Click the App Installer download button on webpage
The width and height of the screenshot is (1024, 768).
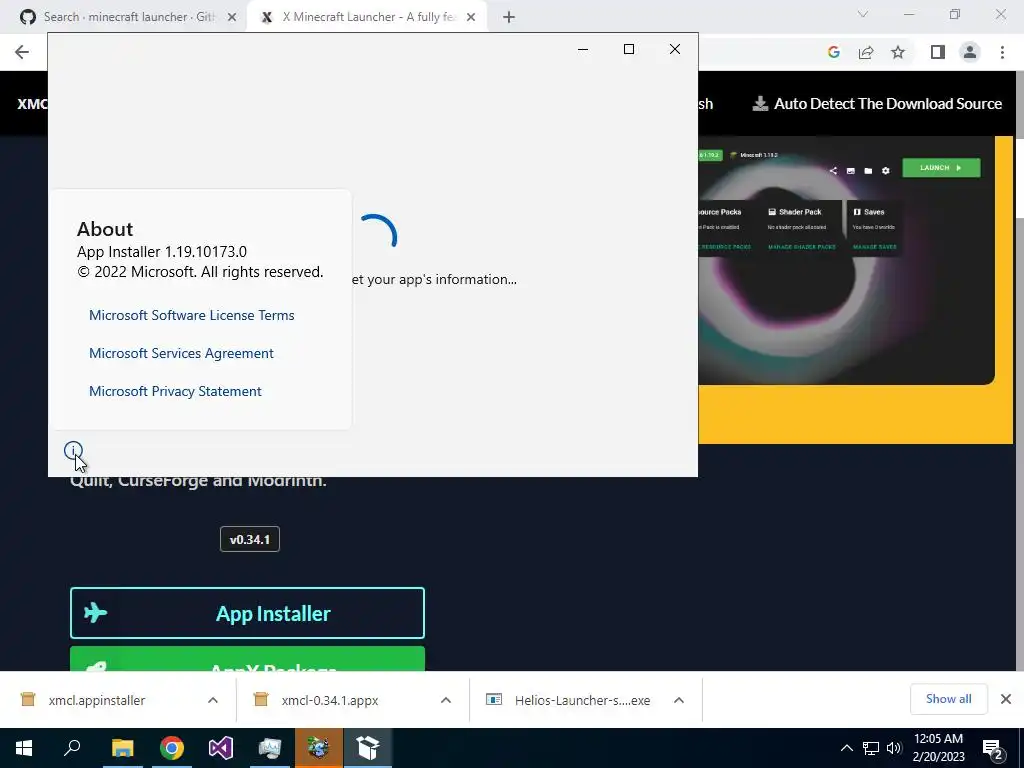(x=248, y=613)
